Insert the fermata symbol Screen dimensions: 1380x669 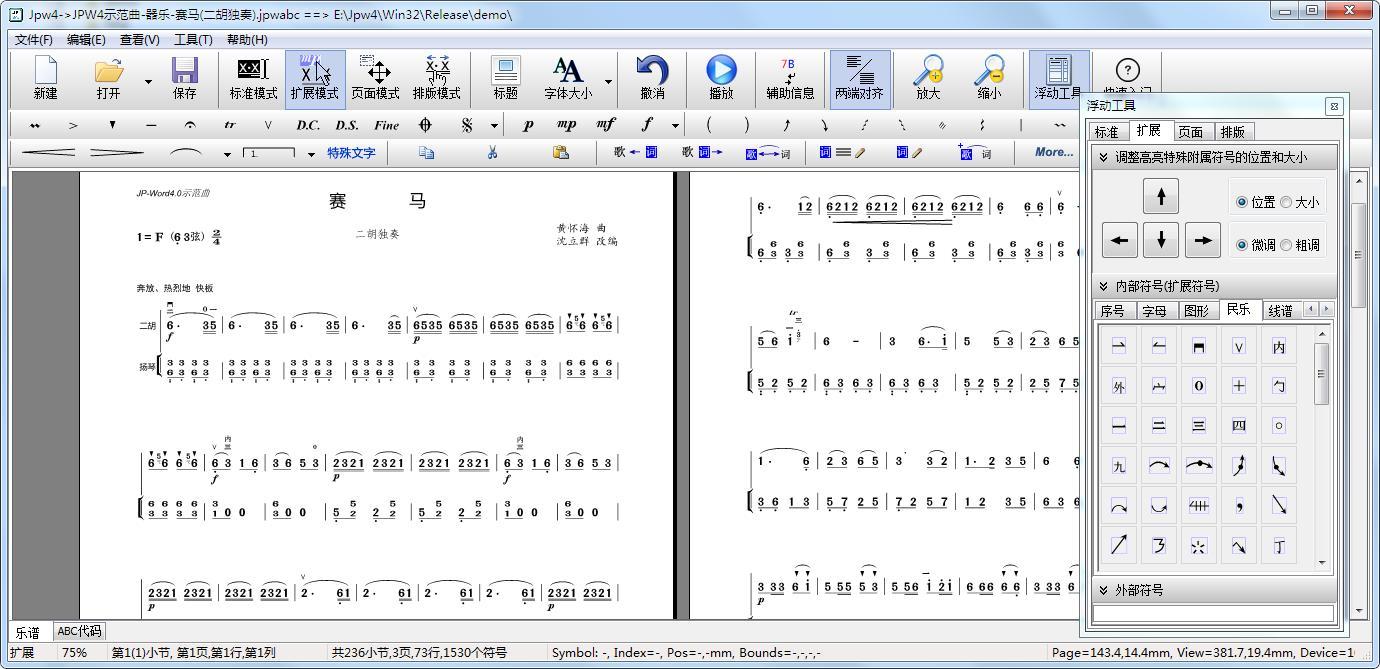[x=190, y=125]
